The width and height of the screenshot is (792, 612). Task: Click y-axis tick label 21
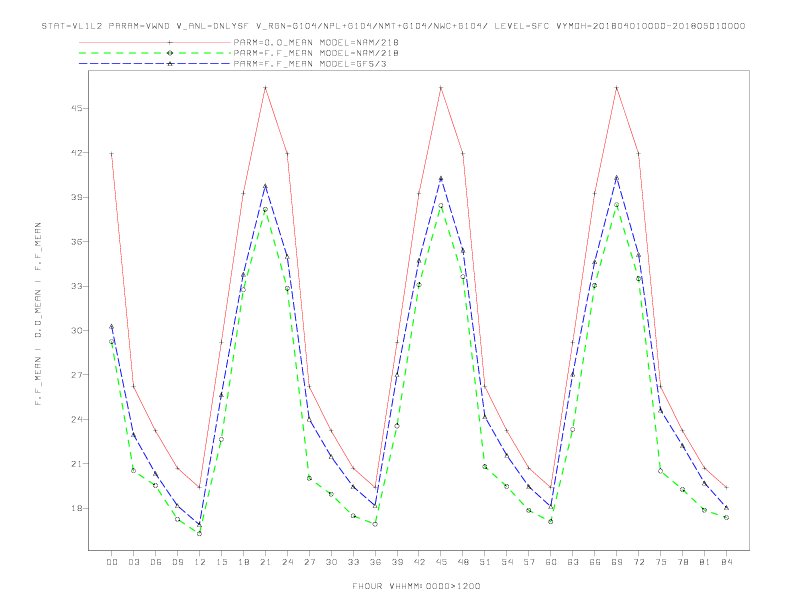tap(77, 464)
